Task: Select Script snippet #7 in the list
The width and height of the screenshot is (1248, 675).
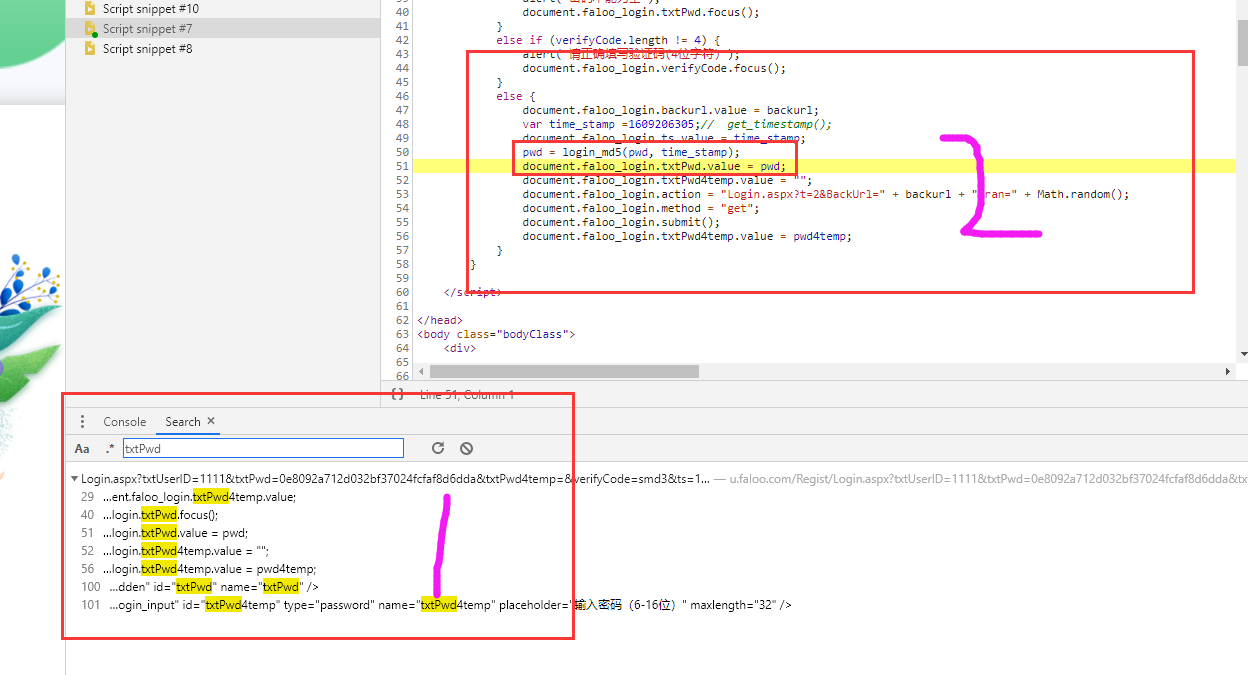Action: 223,29
